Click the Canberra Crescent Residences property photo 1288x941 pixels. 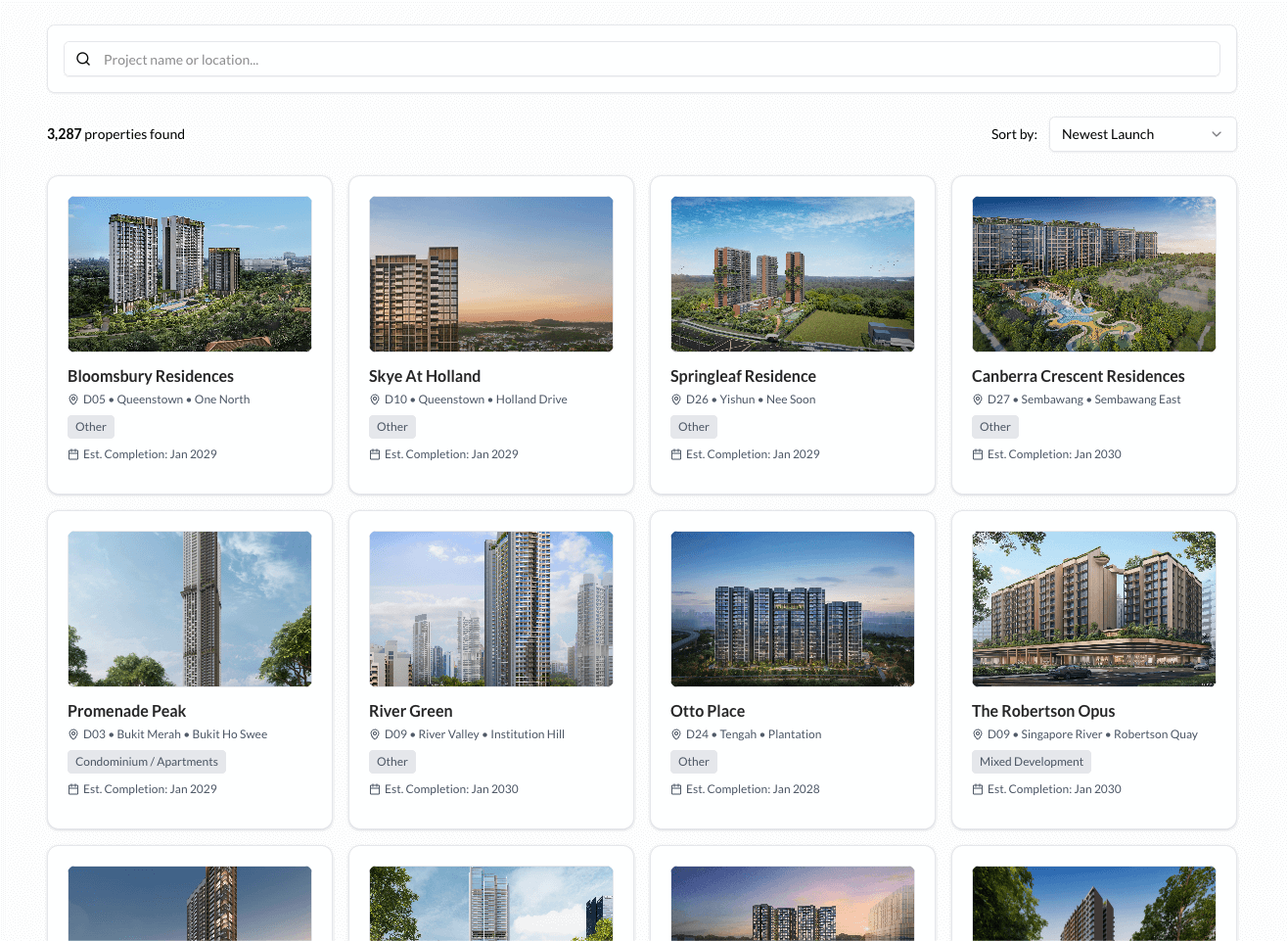[1093, 273]
